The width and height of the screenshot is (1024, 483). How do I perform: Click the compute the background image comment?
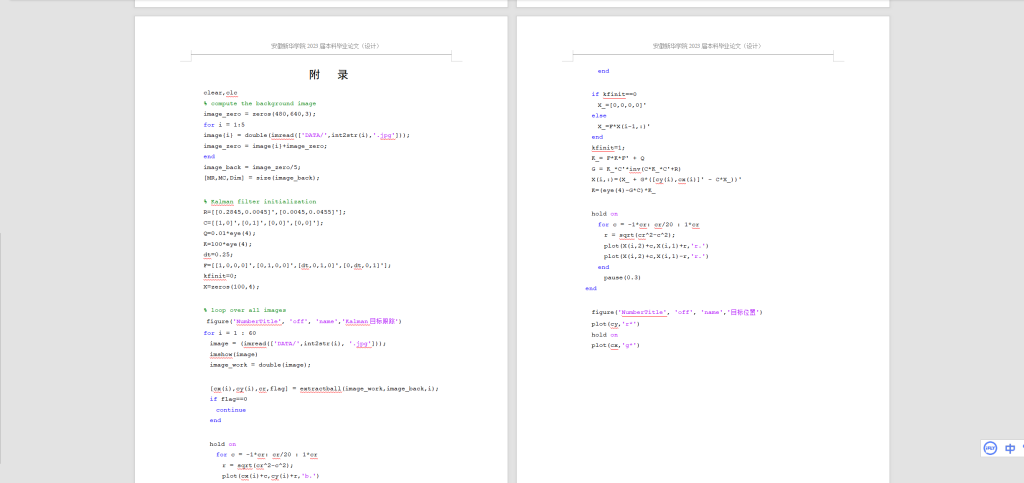point(262,103)
